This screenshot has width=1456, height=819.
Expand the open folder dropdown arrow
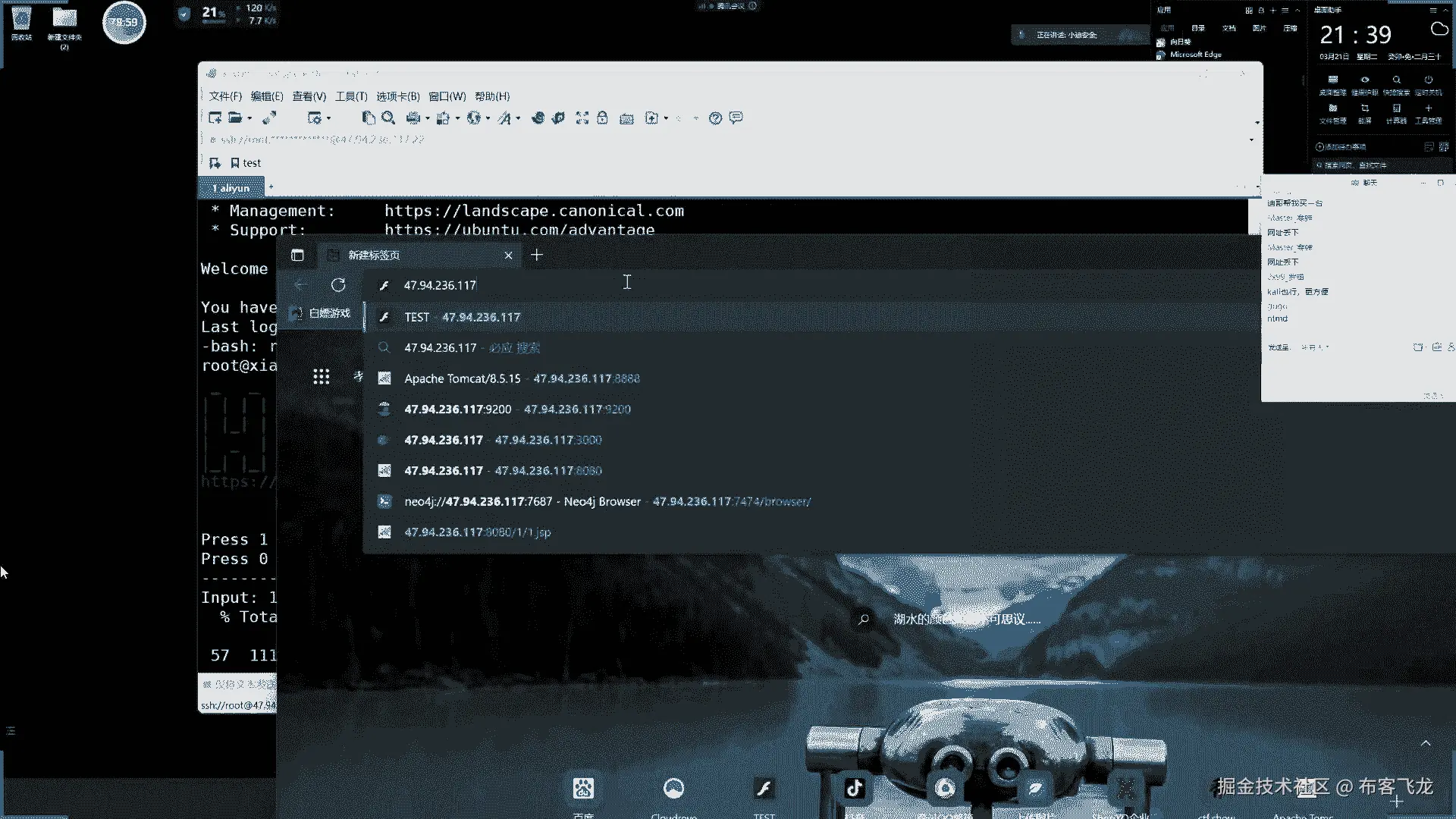pos(249,118)
